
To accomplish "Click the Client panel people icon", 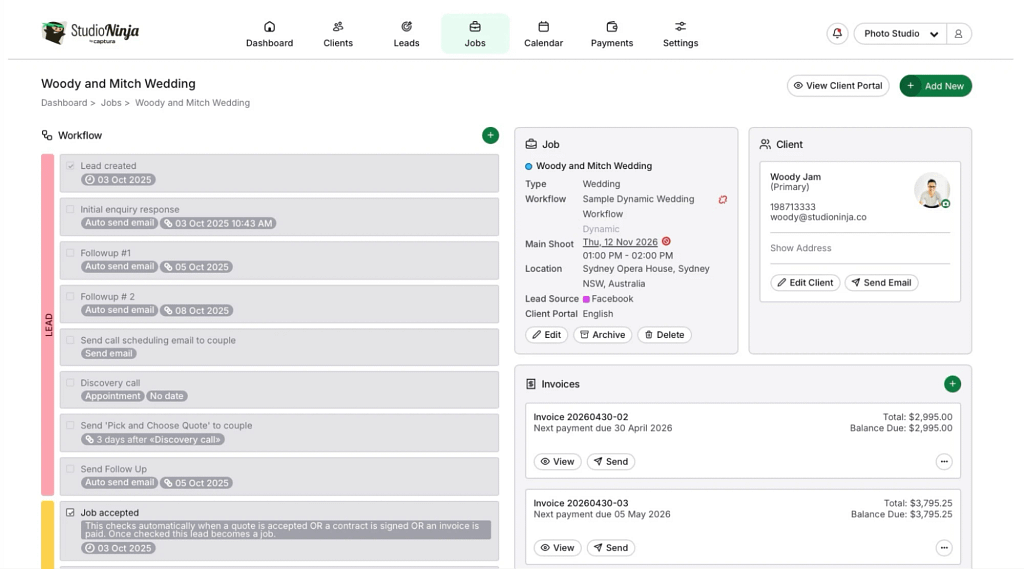I will 765,144.
